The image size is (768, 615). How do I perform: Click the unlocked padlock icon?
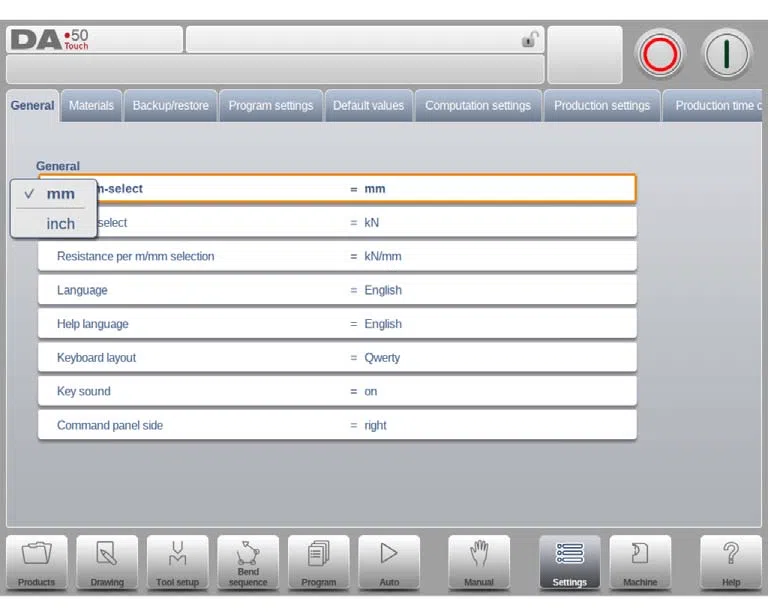529,39
